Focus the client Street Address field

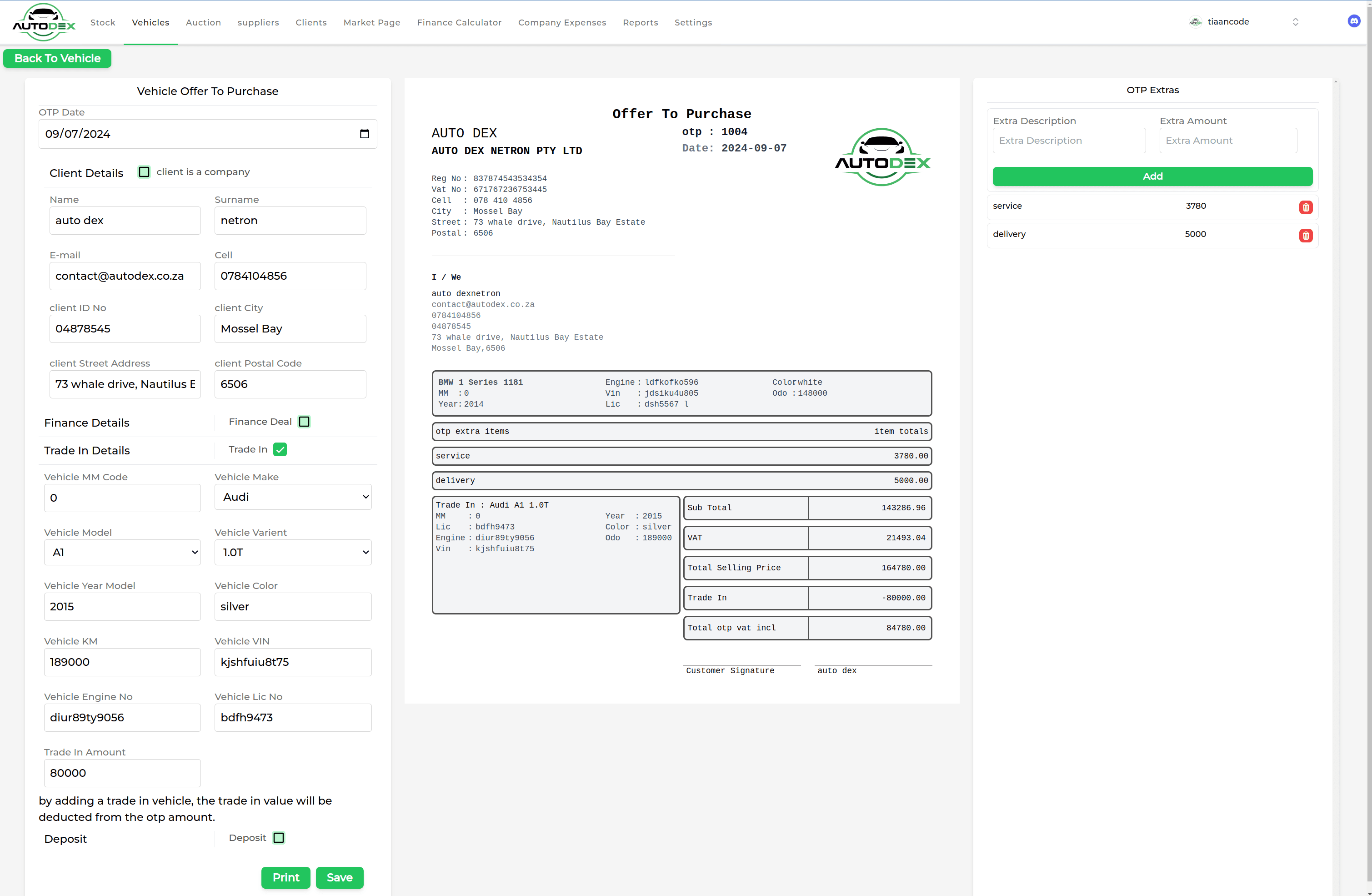click(125, 384)
